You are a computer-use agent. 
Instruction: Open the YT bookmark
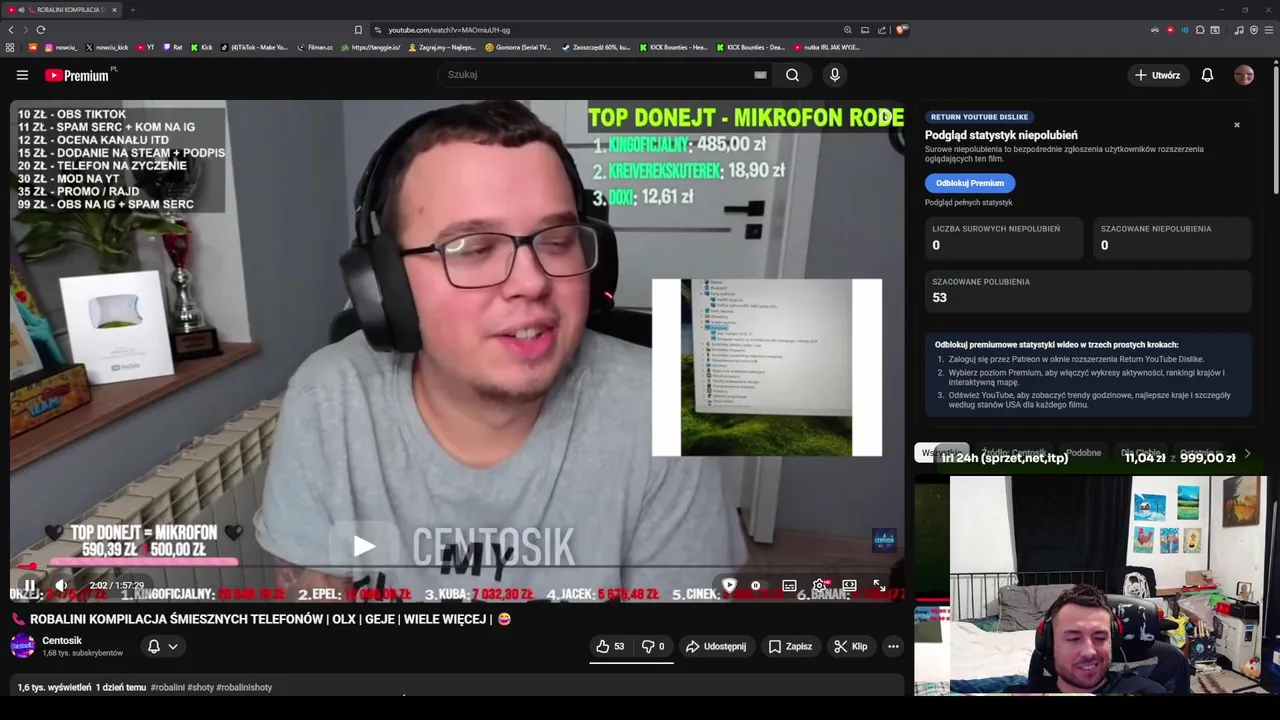[x=145, y=47]
